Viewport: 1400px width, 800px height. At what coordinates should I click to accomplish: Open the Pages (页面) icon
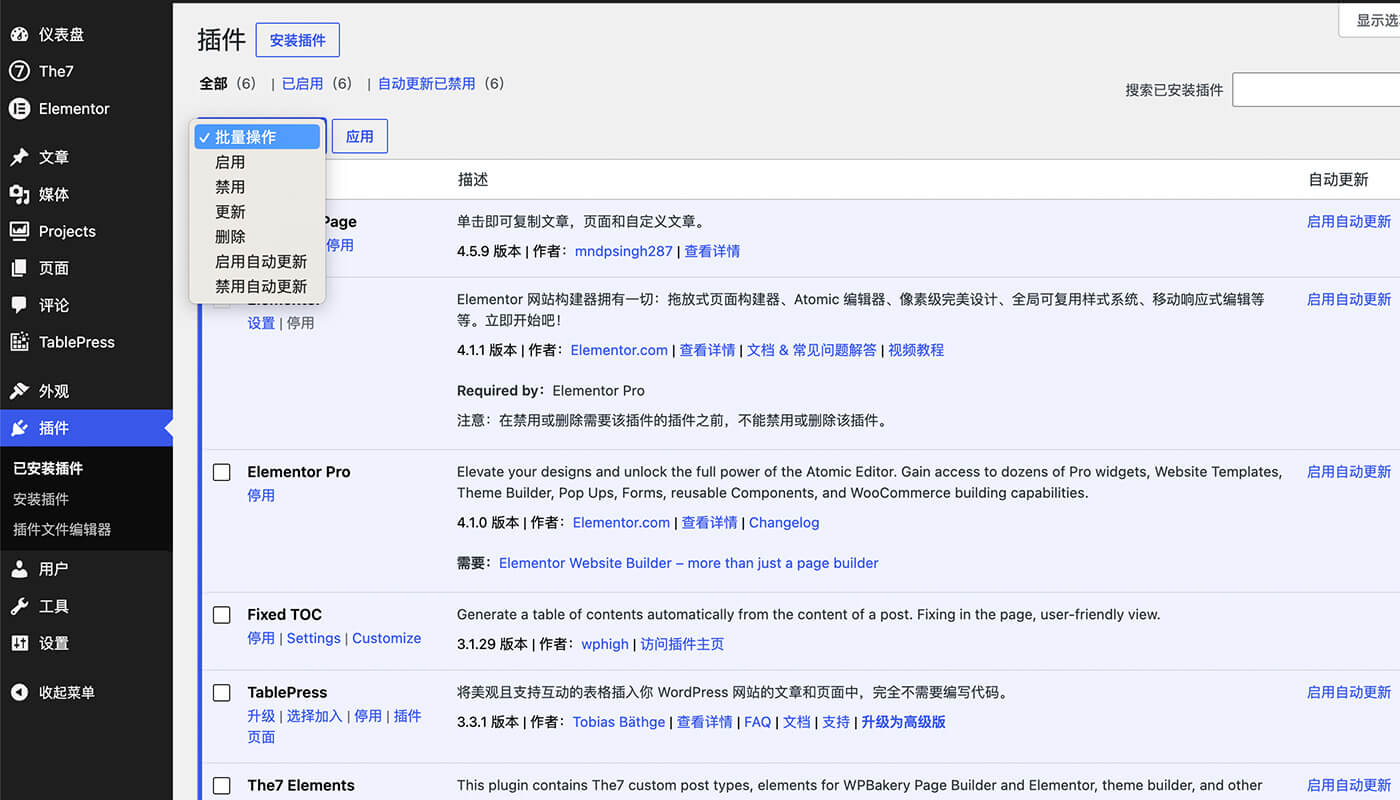coord(19,268)
